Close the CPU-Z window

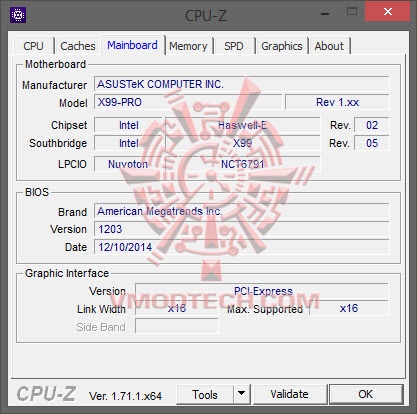[x=388, y=12]
